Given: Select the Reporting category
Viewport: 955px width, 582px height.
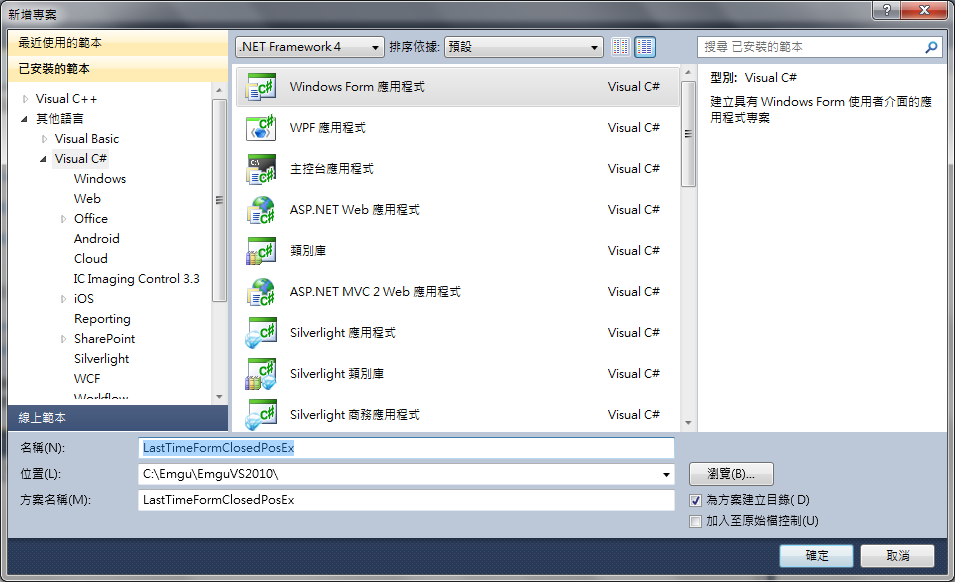Looking at the screenshot, I should point(102,319).
